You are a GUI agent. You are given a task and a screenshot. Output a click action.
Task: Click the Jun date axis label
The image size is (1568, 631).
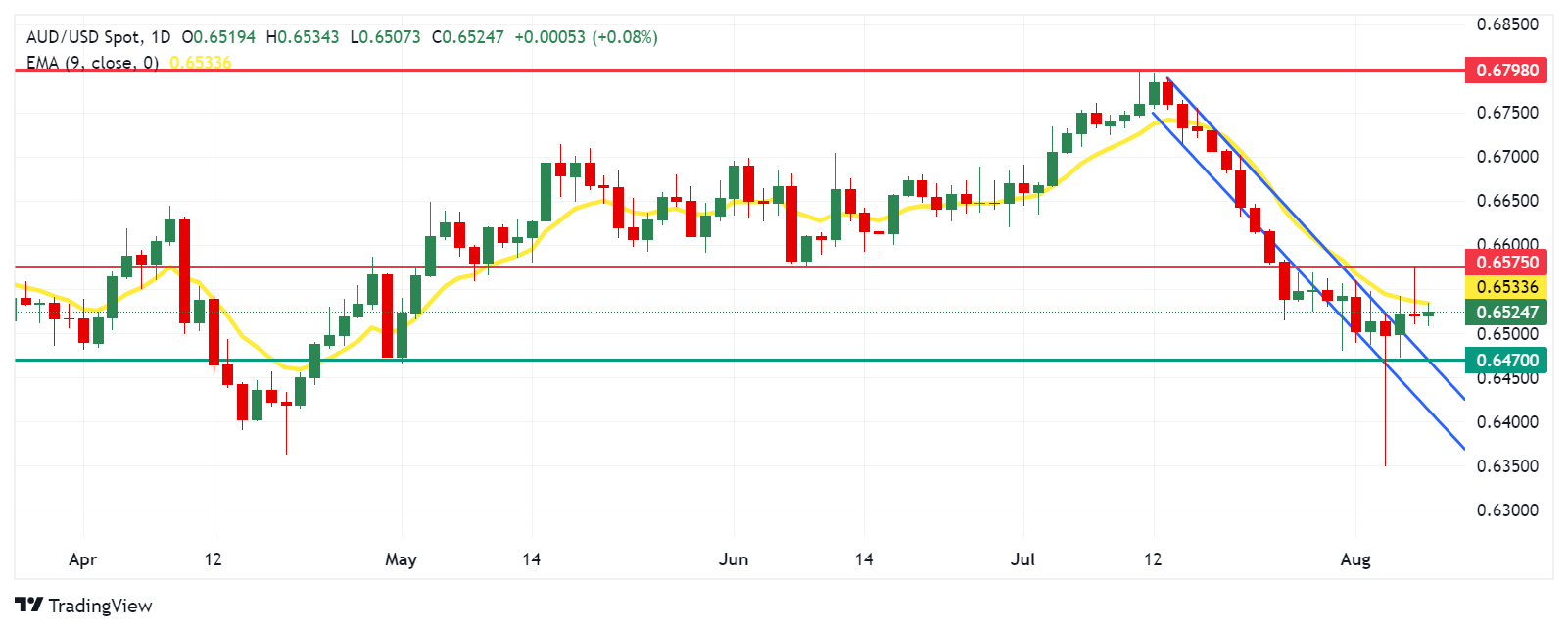[734, 559]
